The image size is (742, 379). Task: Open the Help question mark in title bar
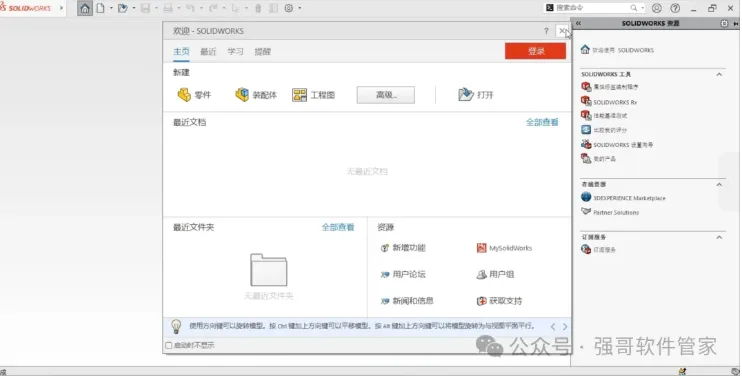675,8
